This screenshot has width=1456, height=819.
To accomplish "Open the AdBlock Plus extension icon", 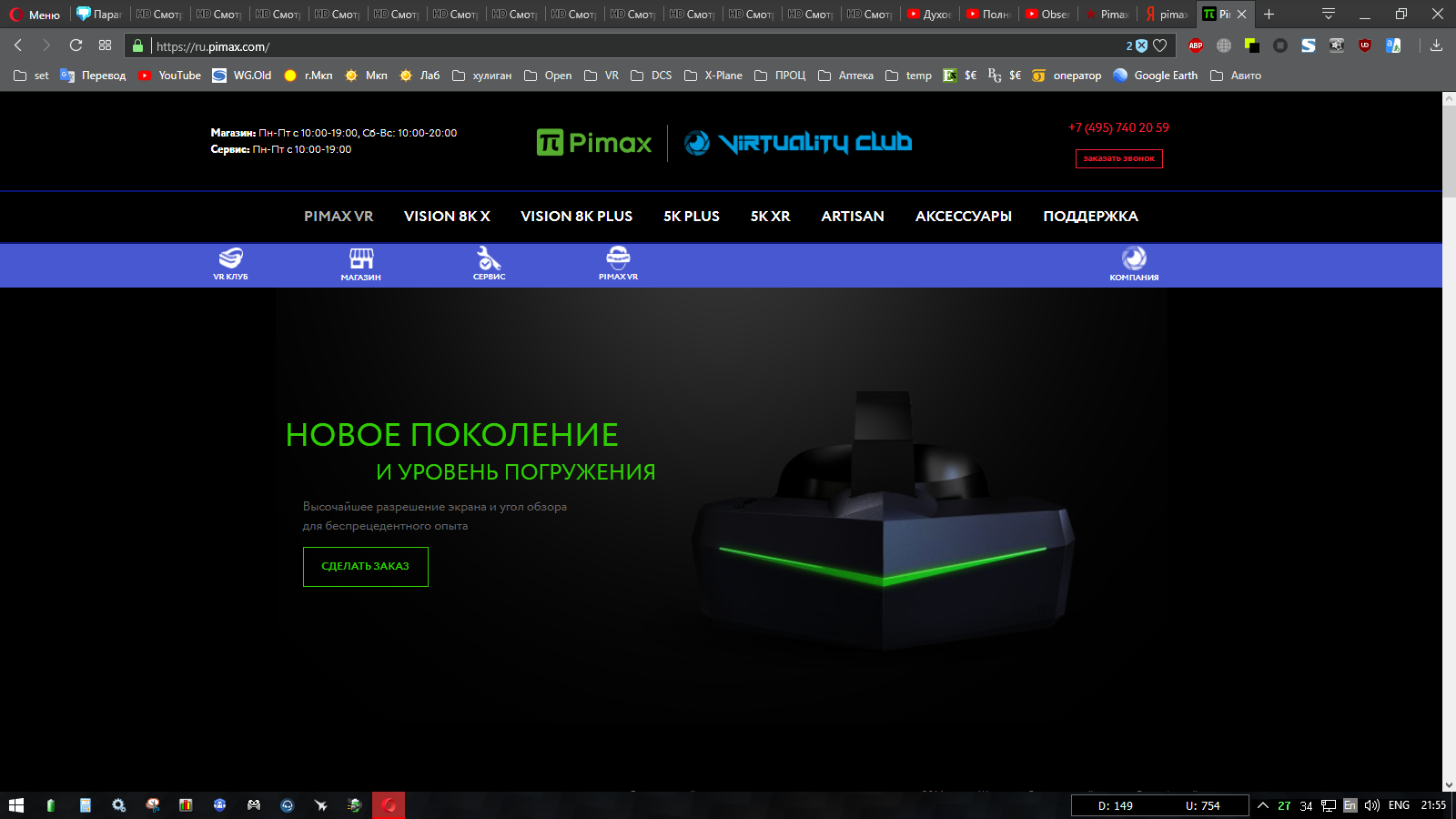I will click(x=1195, y=45).
